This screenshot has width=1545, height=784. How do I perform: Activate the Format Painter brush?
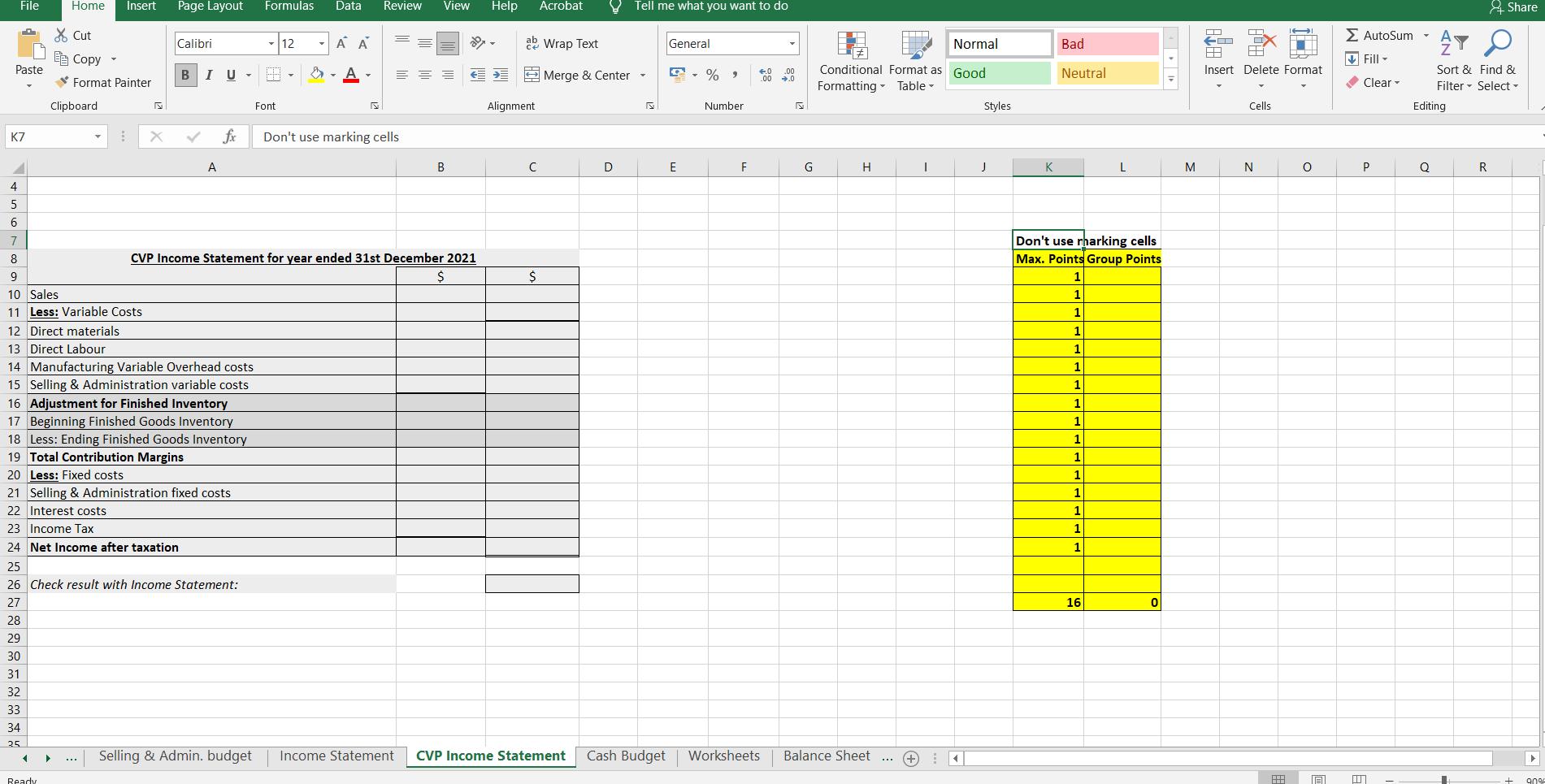[62, 82]
